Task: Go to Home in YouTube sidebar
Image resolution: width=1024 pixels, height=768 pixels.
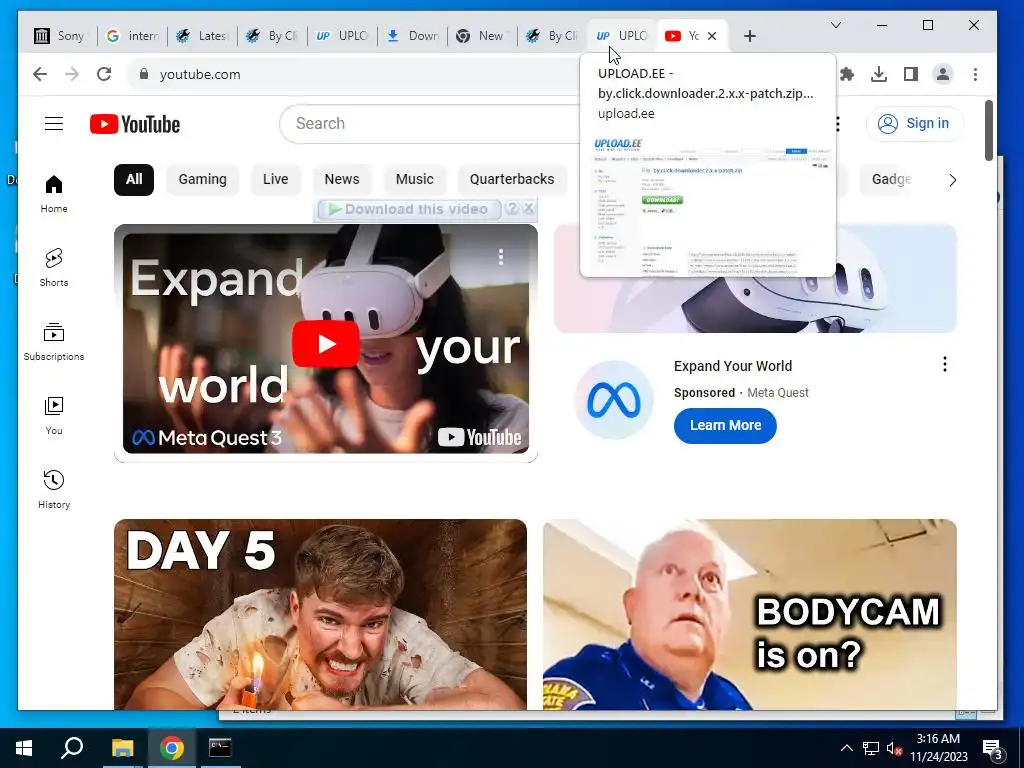Action: coord(54,194)
